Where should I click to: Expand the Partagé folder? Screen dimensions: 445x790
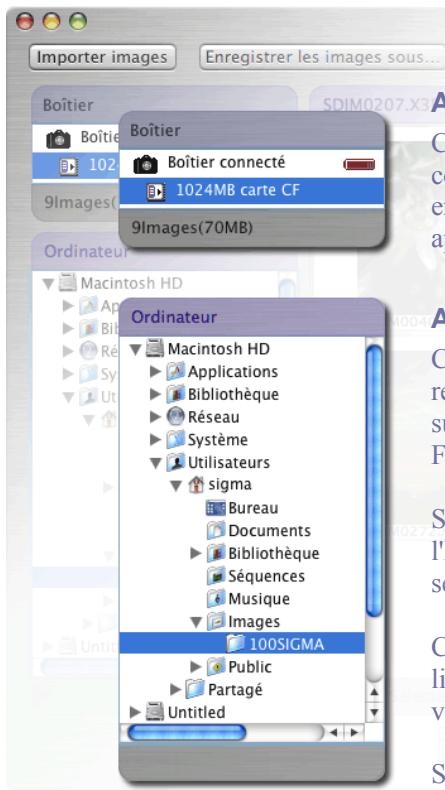[x=176, y=689]
